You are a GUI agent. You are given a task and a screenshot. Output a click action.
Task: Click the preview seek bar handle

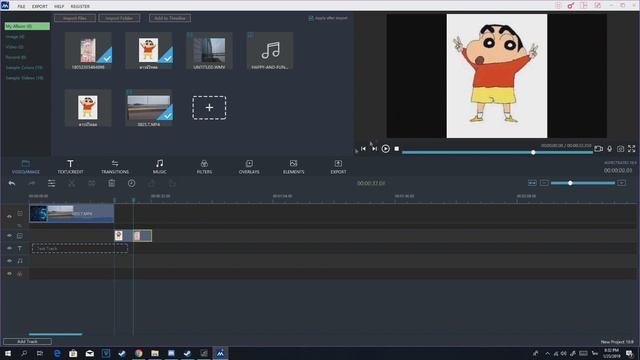coord(533,152)
